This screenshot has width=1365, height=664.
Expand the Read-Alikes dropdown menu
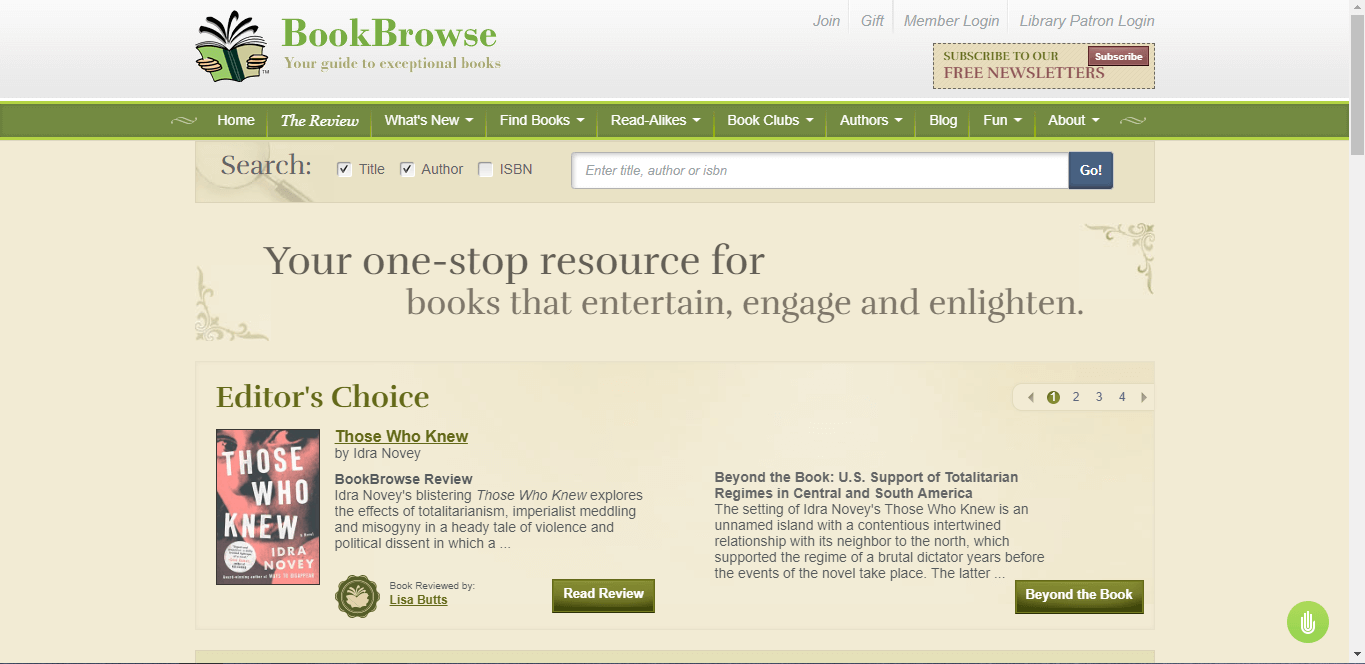coord(655,120)
